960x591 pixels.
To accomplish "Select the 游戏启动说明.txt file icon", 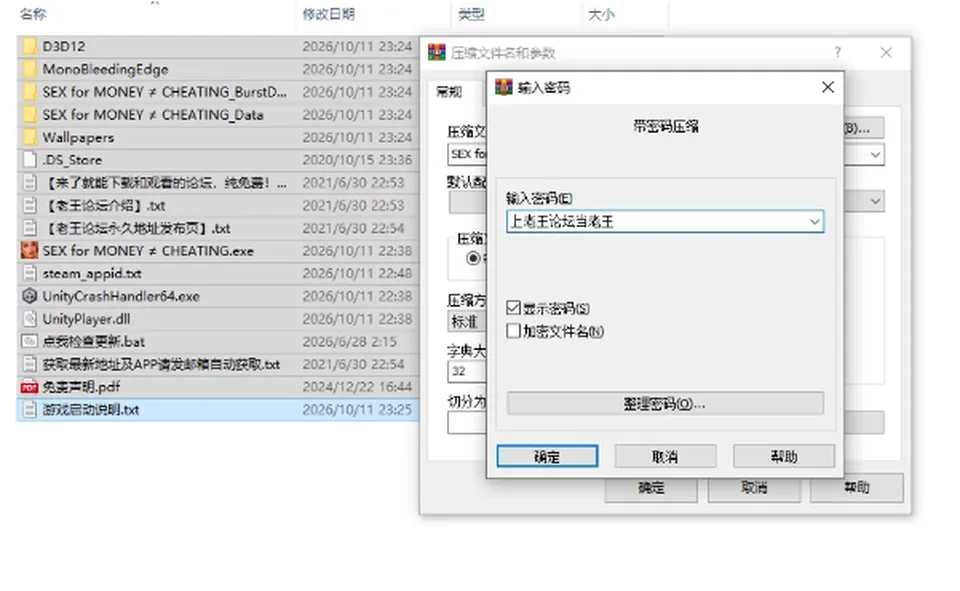I will [29, 410].
